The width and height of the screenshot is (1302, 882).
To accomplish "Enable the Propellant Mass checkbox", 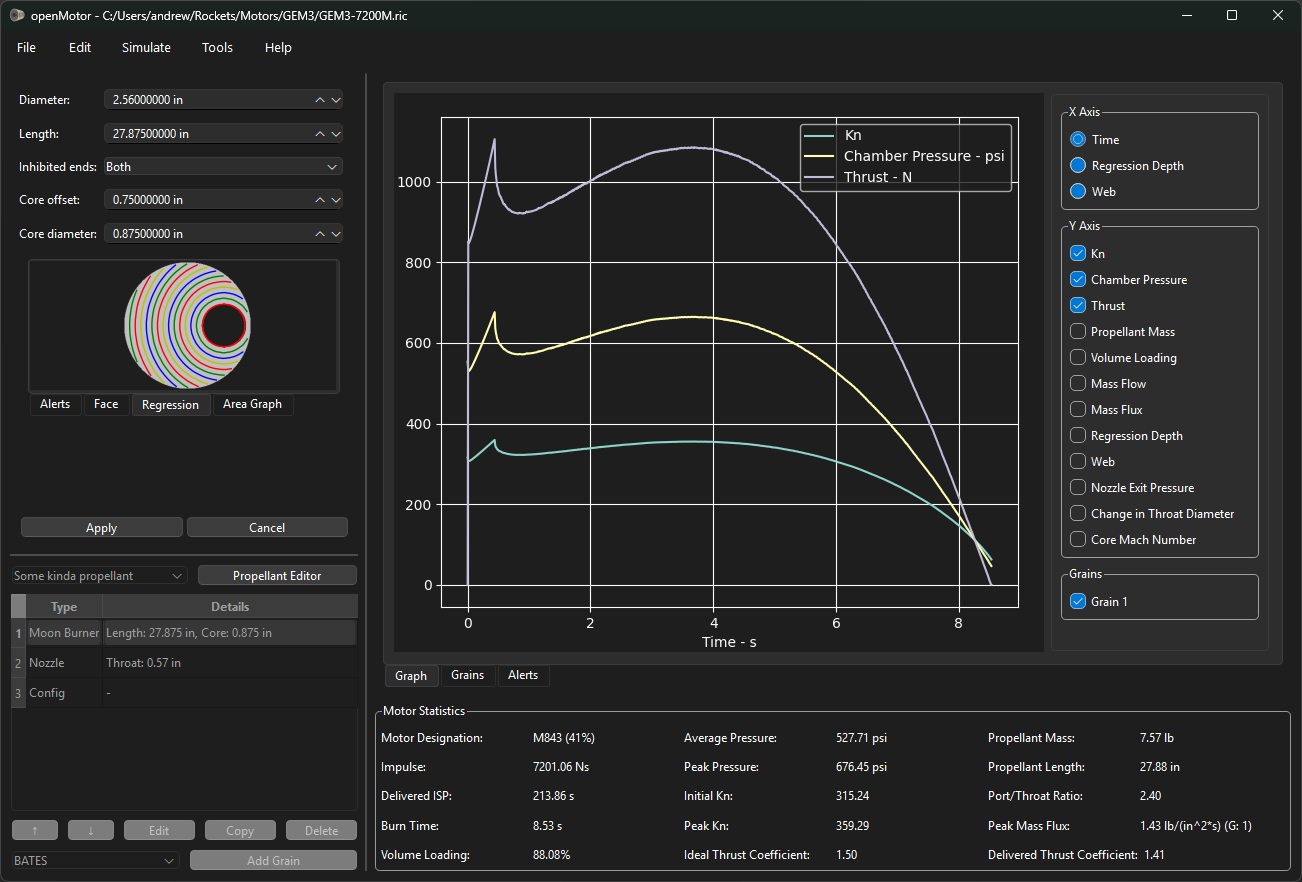I will coord(1078,332).
